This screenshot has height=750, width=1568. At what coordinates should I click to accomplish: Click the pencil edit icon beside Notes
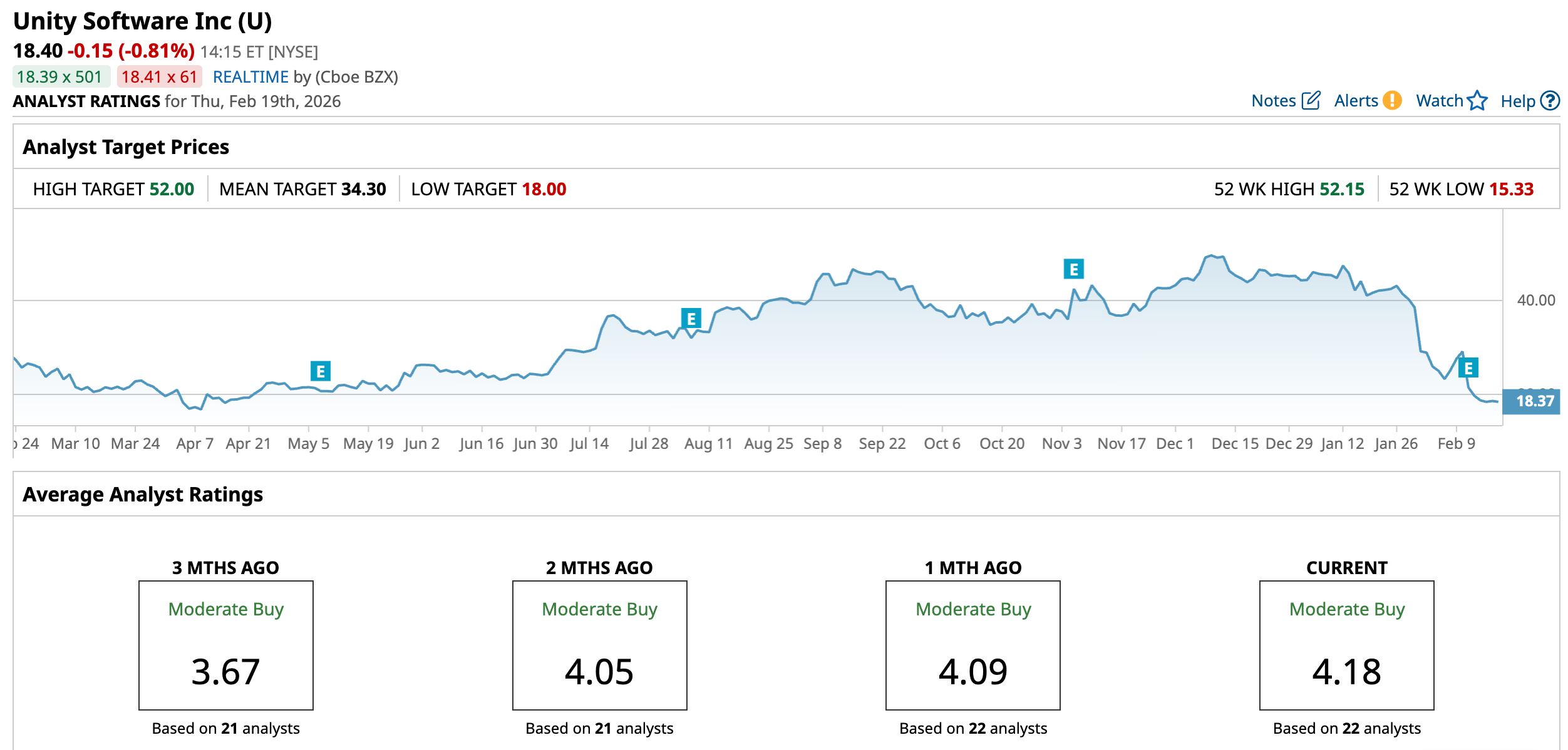[1311, 101]
